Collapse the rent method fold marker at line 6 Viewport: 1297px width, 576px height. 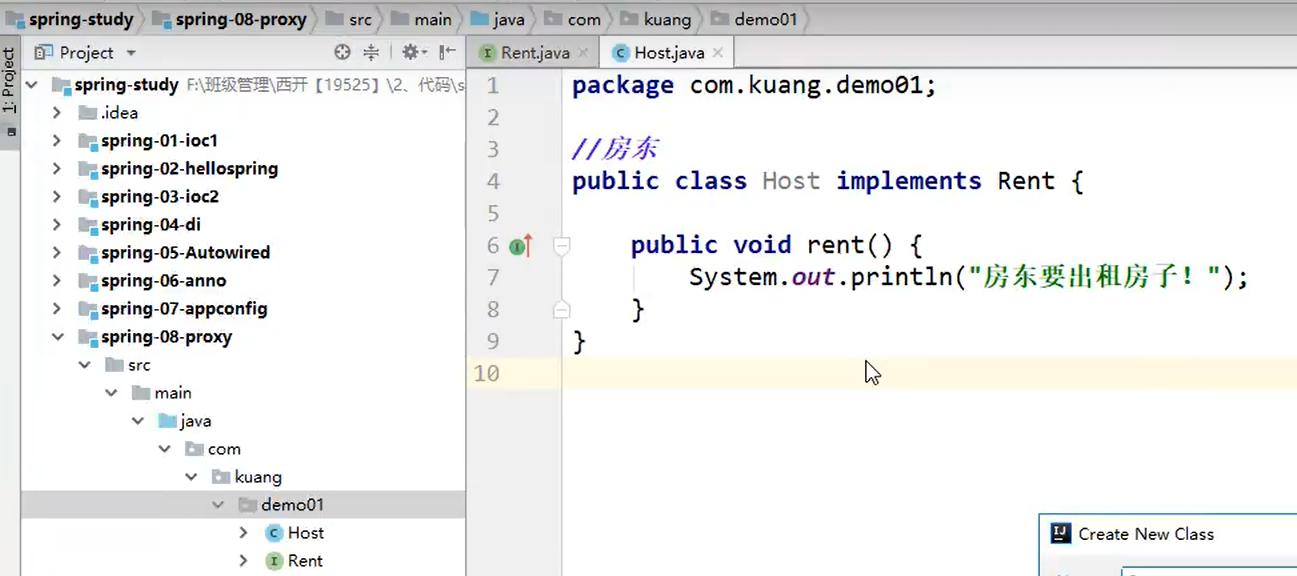point(562,245)
